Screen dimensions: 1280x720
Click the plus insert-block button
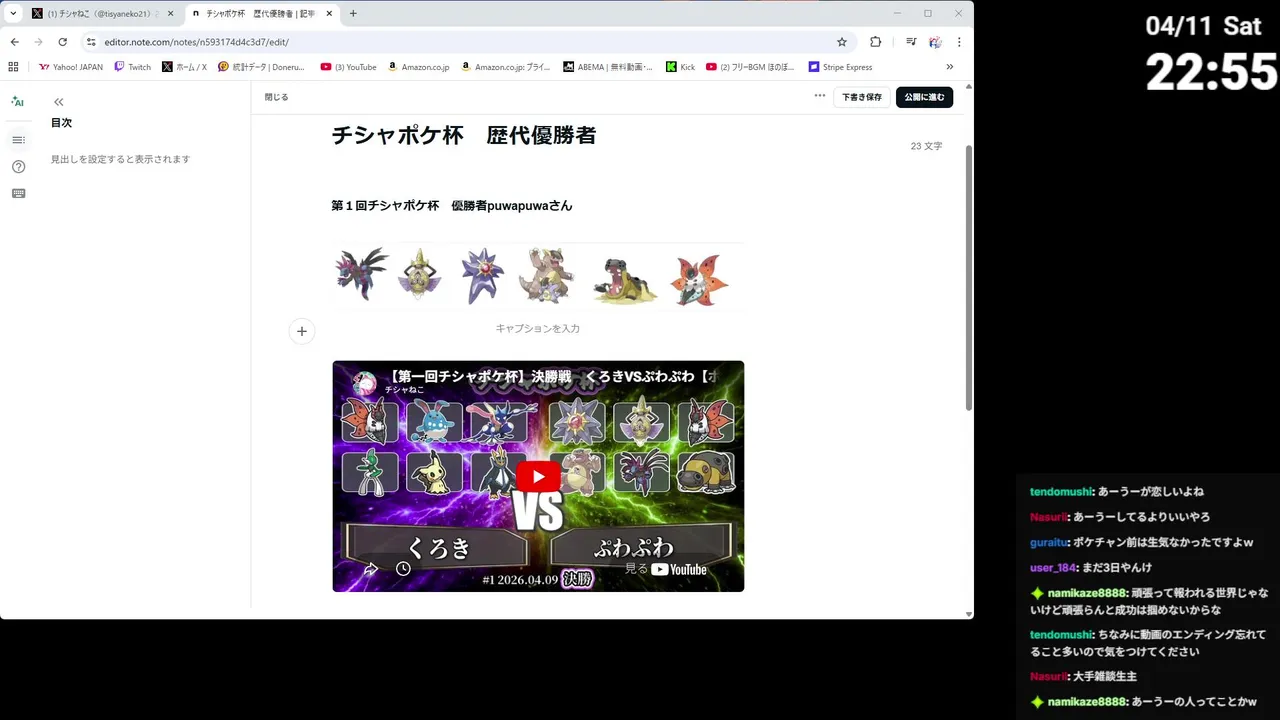(302, 331)
